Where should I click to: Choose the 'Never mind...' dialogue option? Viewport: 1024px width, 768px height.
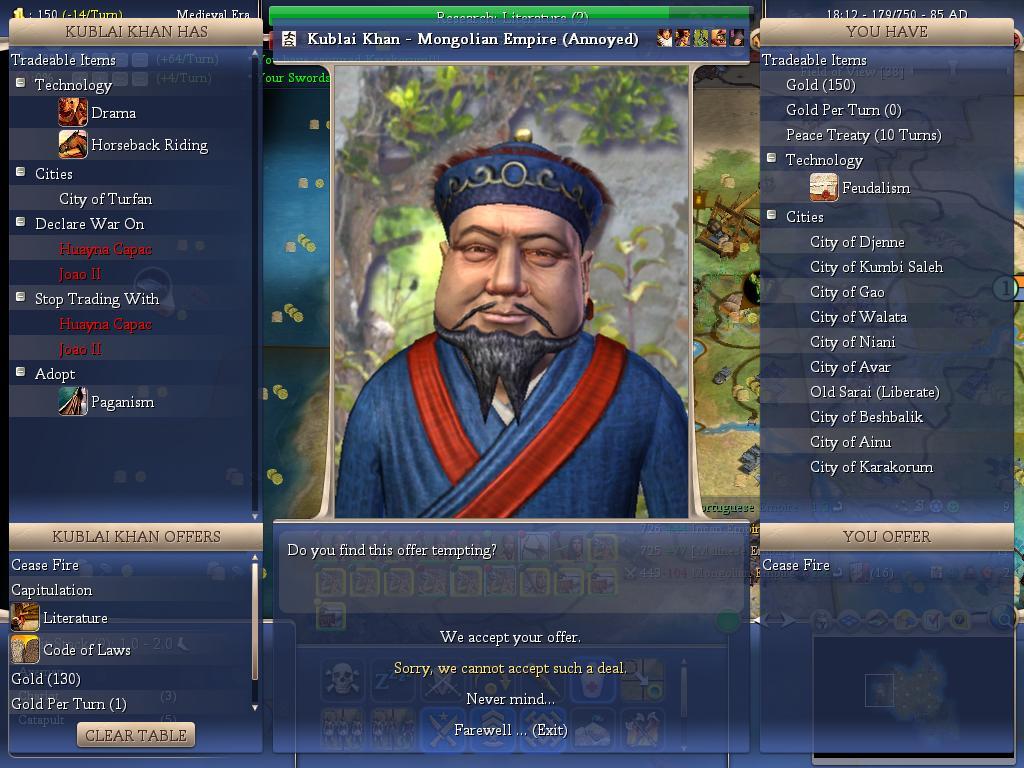(510, 699)
